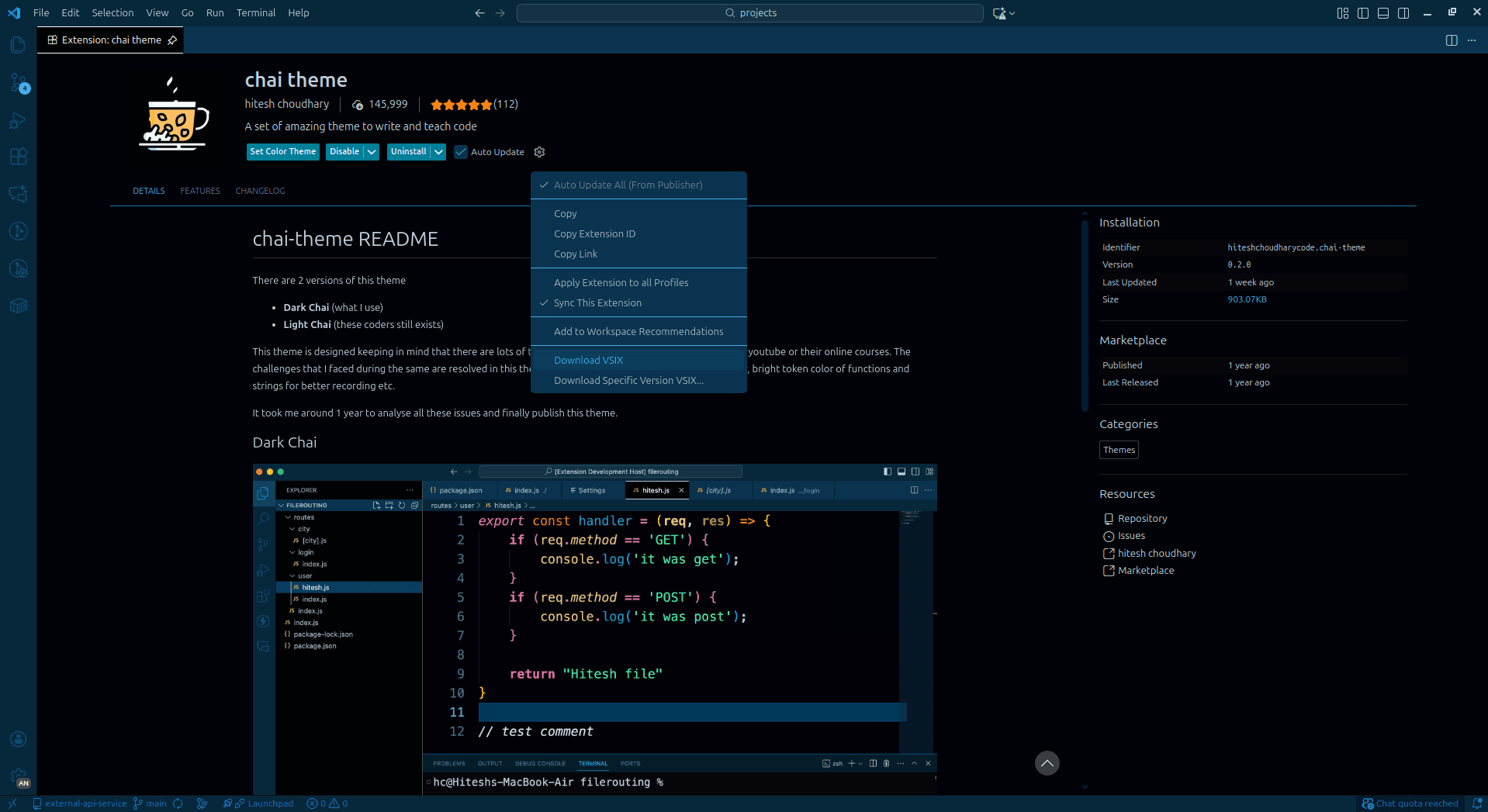This screenshot has height=812, width=1488.
Task: Toggle Sync This Extension menu item
Action: 638,302
